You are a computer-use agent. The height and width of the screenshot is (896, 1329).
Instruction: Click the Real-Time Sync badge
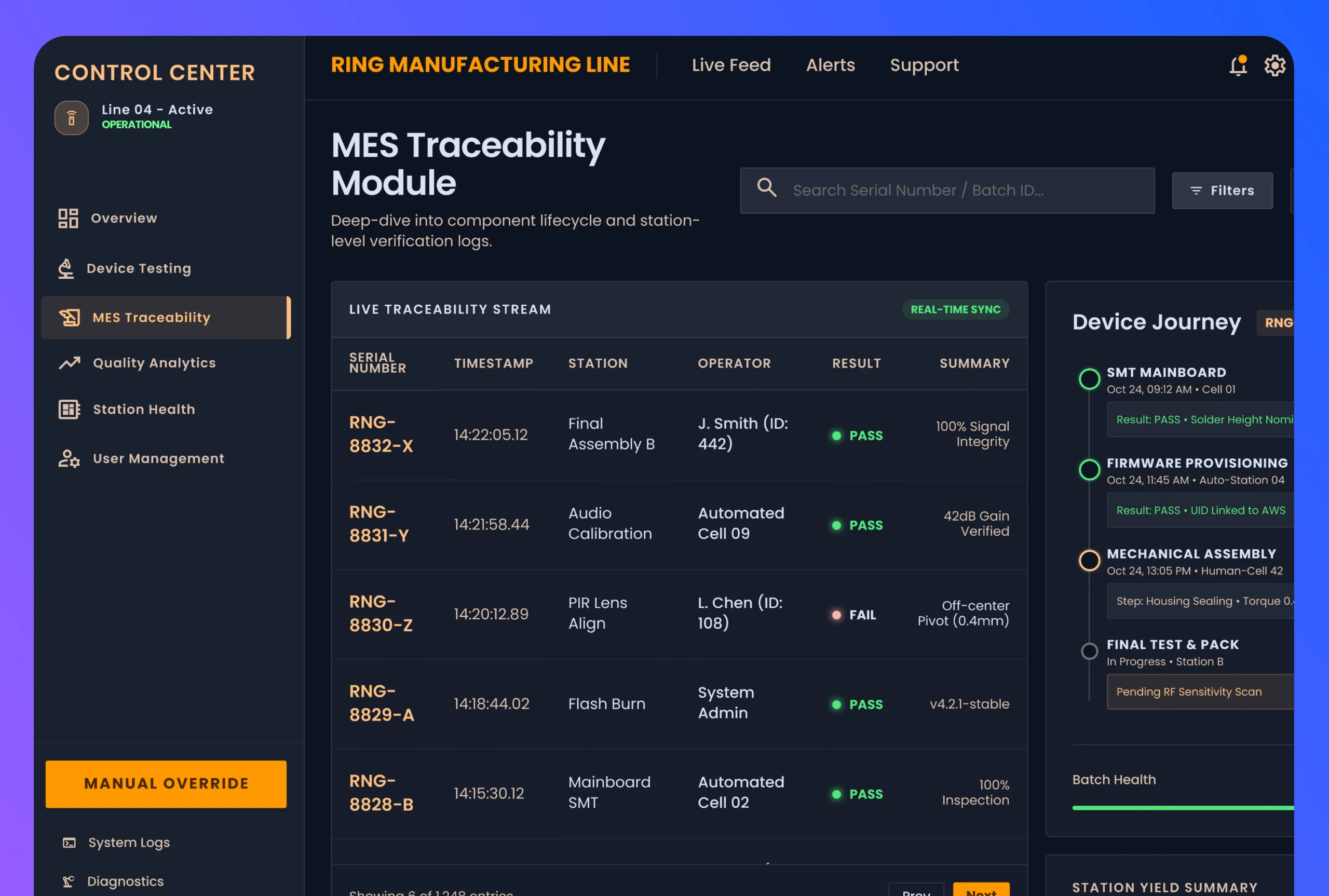955,310
